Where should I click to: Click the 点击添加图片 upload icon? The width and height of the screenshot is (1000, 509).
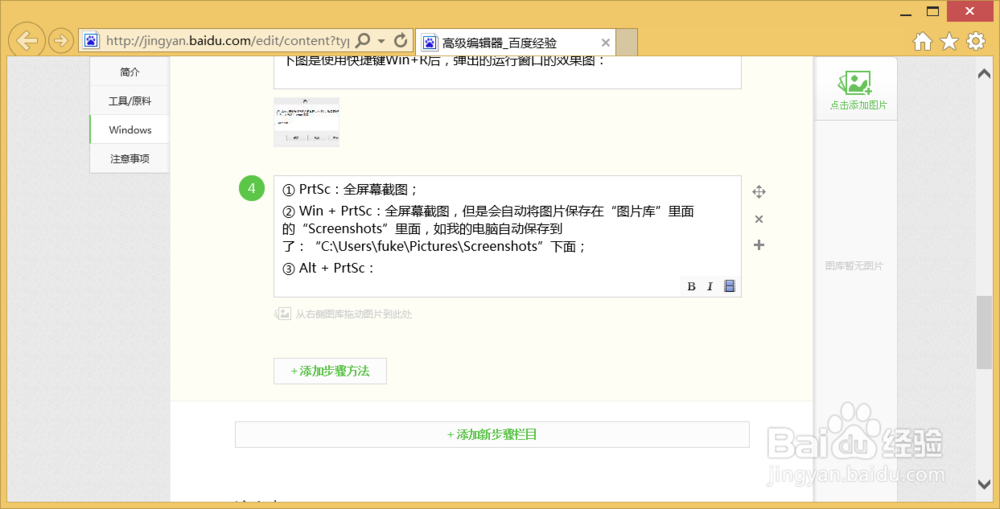pyautogui.click(x=855, y=83)
